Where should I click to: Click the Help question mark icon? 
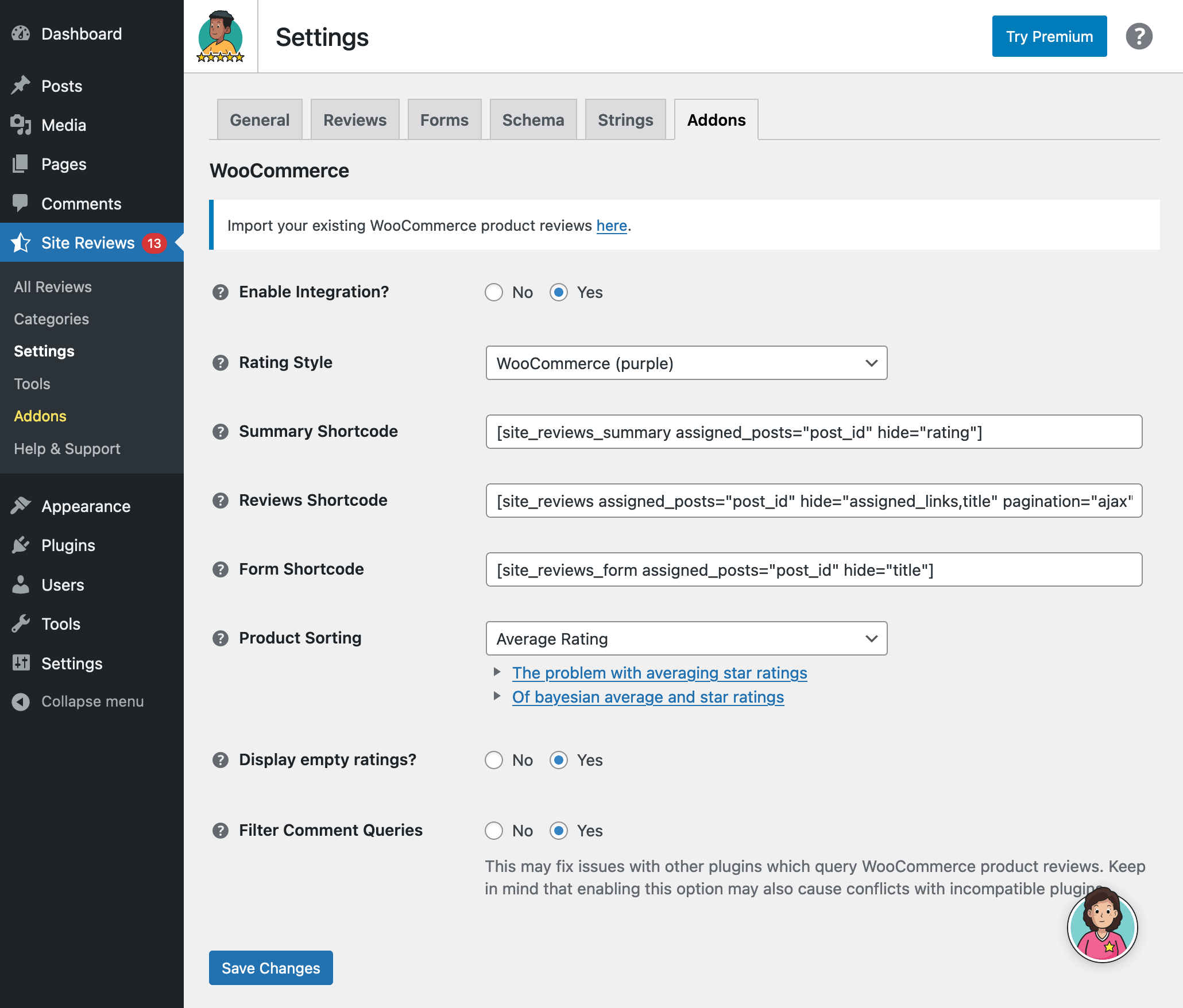point(1138,37)
